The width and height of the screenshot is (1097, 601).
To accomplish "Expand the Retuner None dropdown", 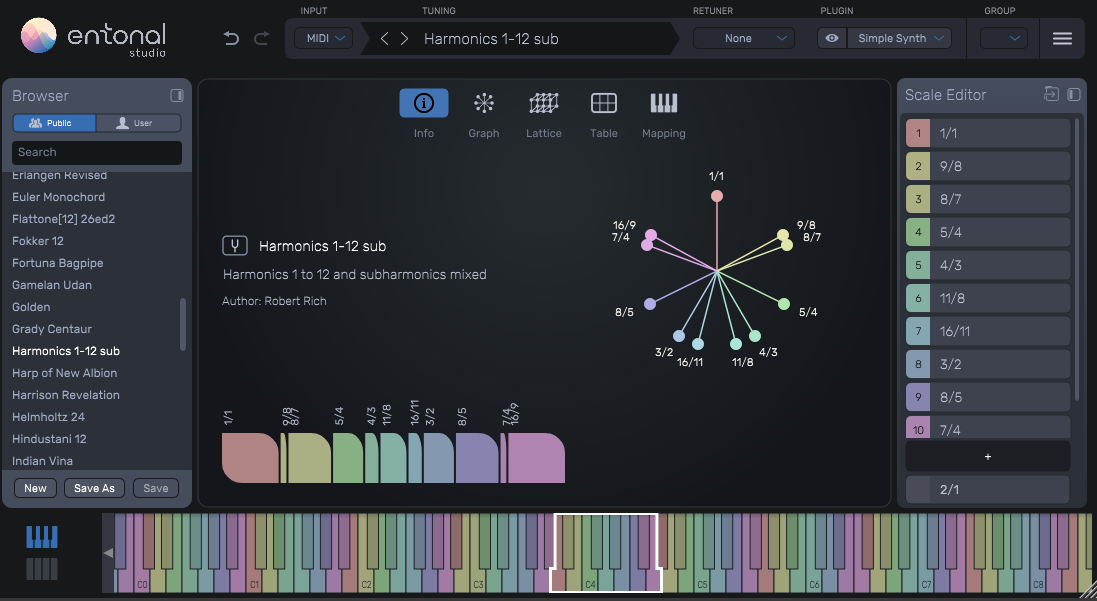I will pos(744,39).
